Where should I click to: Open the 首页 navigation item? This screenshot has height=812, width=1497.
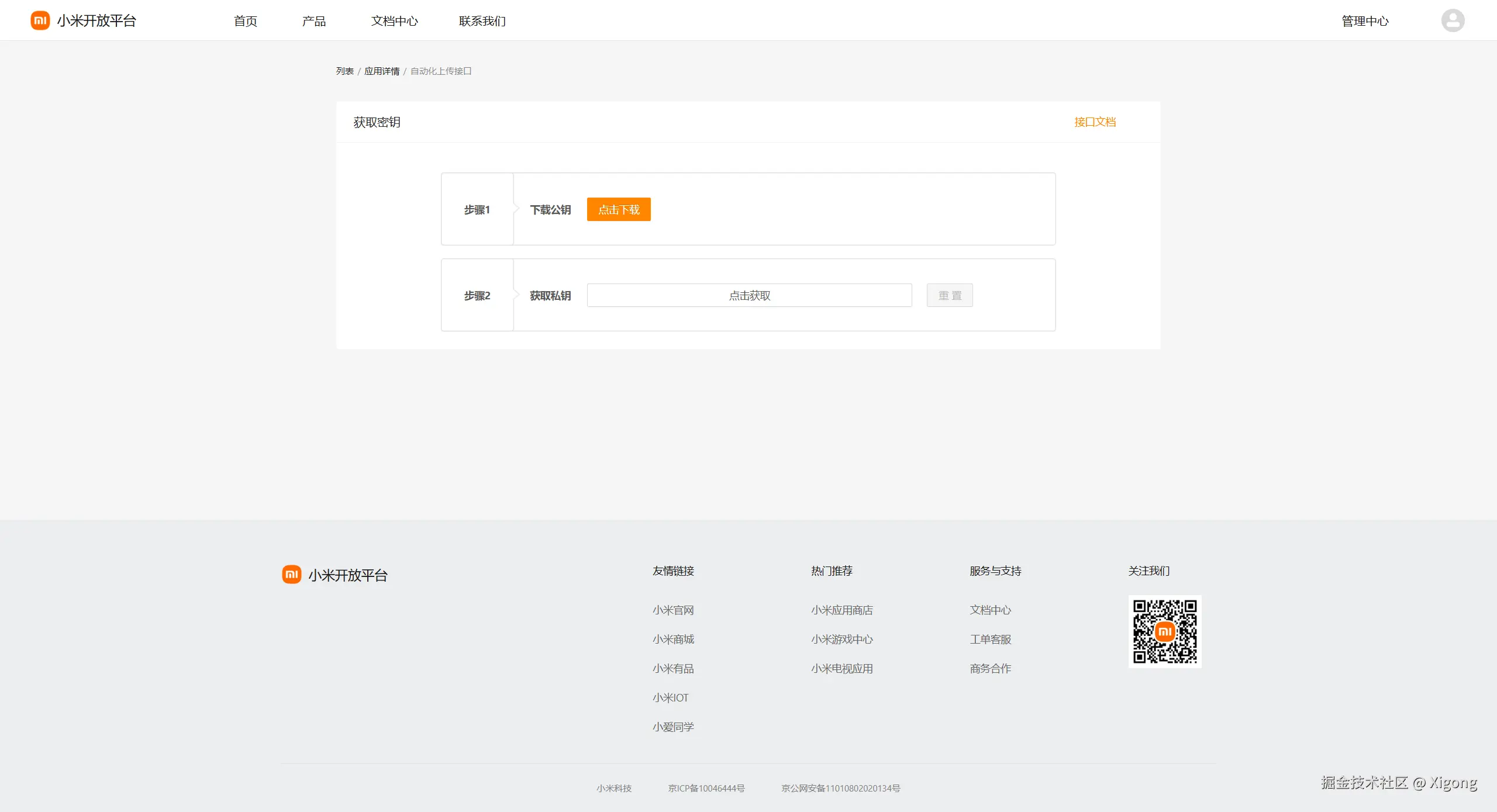tap(246, 21)
